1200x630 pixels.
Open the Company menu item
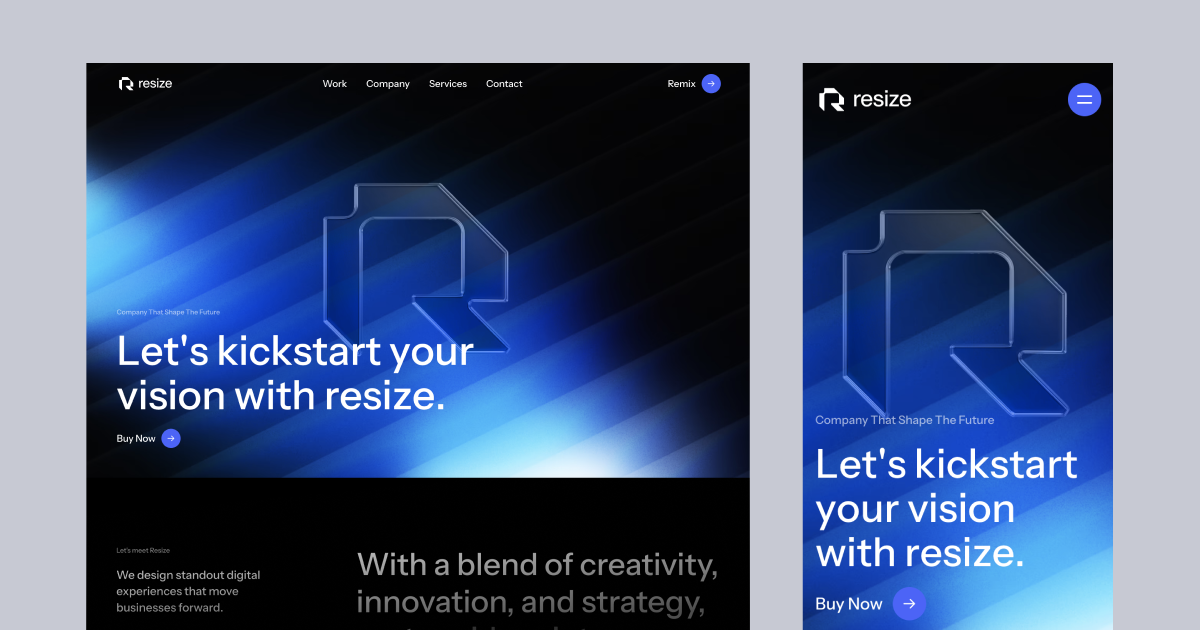coord(388,84)
